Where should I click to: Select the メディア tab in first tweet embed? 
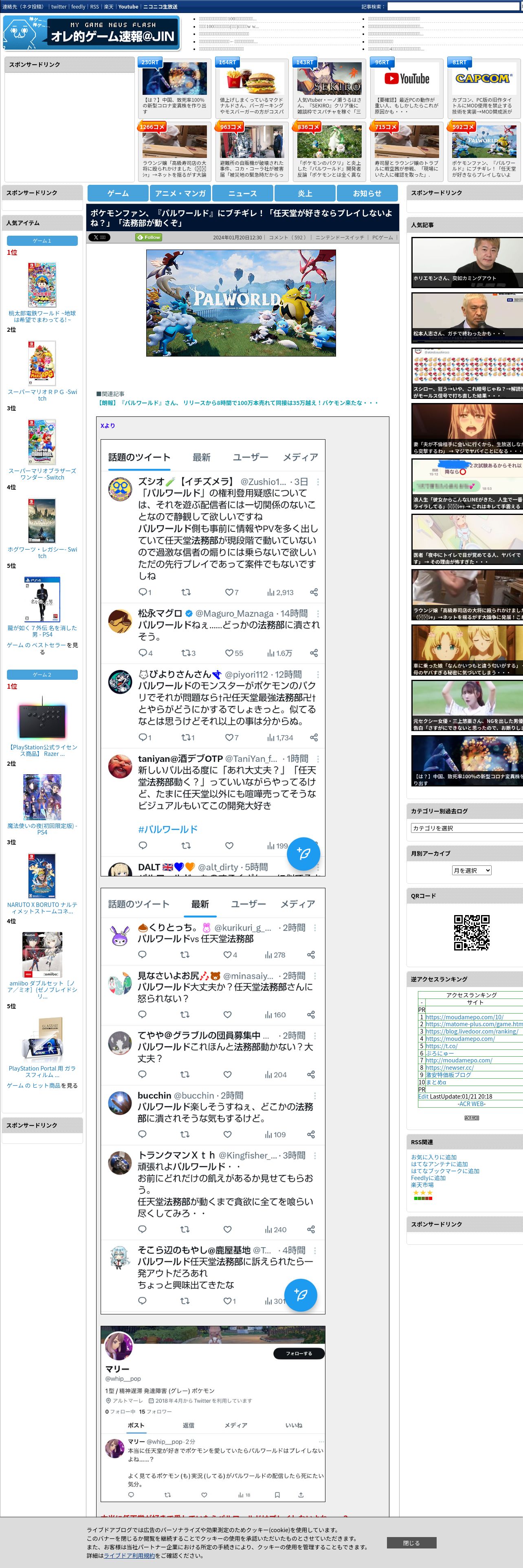tap(300, 457)
